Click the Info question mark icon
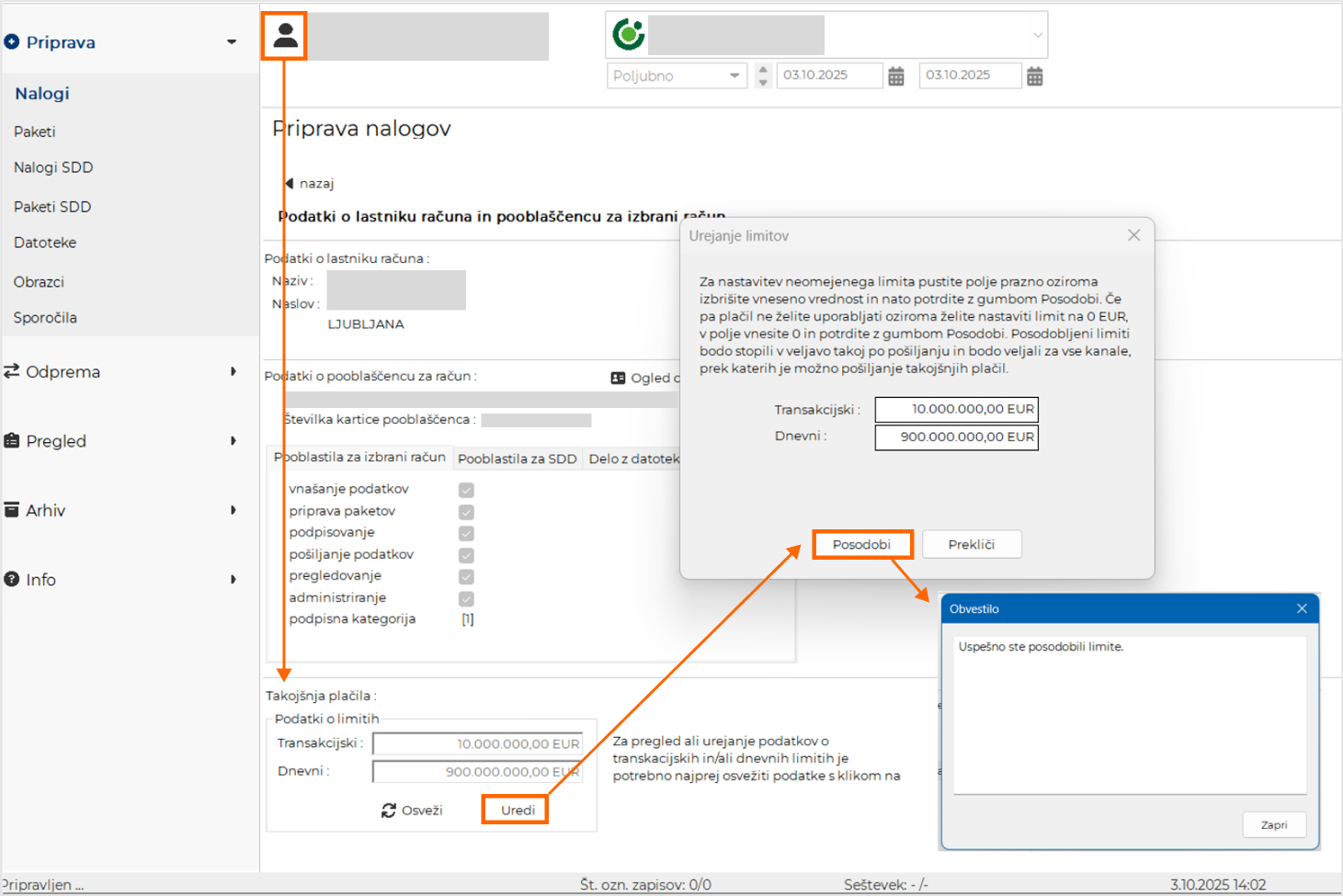The height and width of the screenshot is (896, 1343). (12, 579)
